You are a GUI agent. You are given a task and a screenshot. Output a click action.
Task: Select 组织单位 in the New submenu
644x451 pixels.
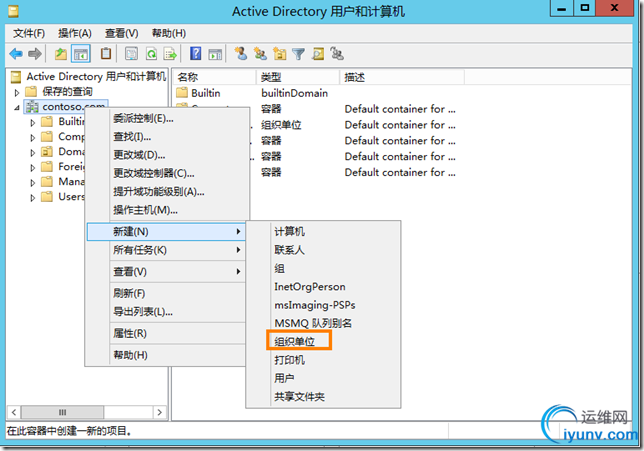coord(323,341)
